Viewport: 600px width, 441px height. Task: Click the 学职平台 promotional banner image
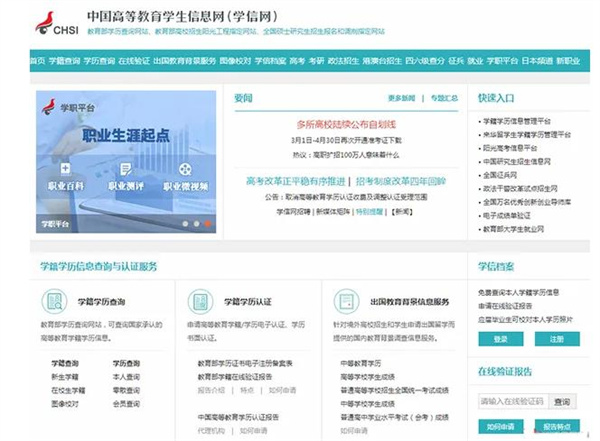(126, 162)
